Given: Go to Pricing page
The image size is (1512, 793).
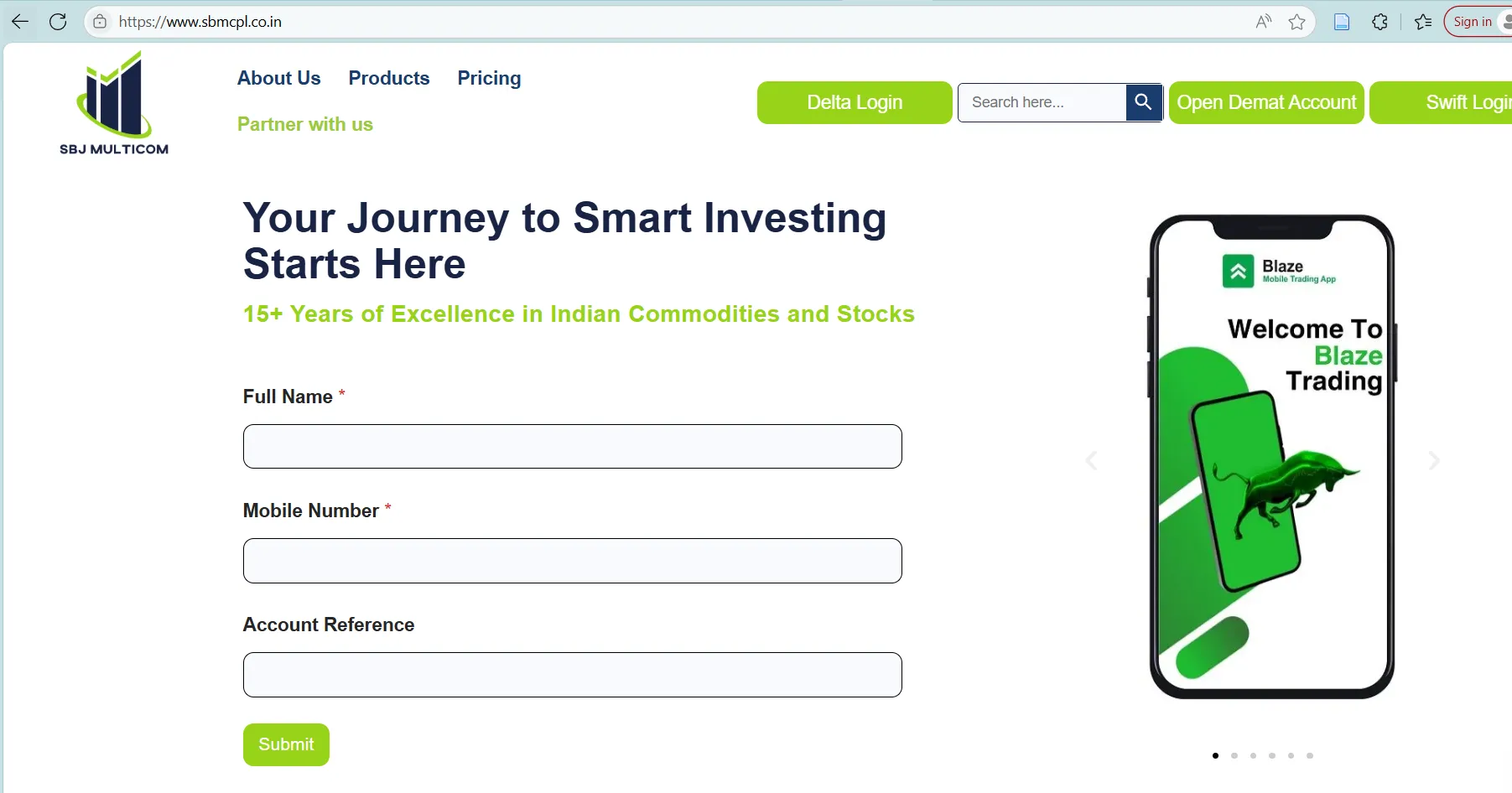Looking at the screenshot, I should click(x=490, y=78).
